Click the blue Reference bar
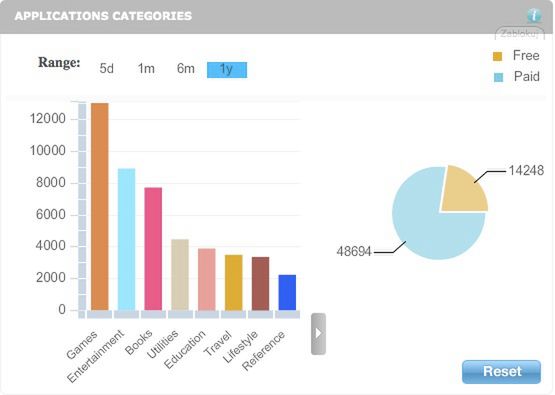This screenshot has height=395, width=555. (287, 293)
